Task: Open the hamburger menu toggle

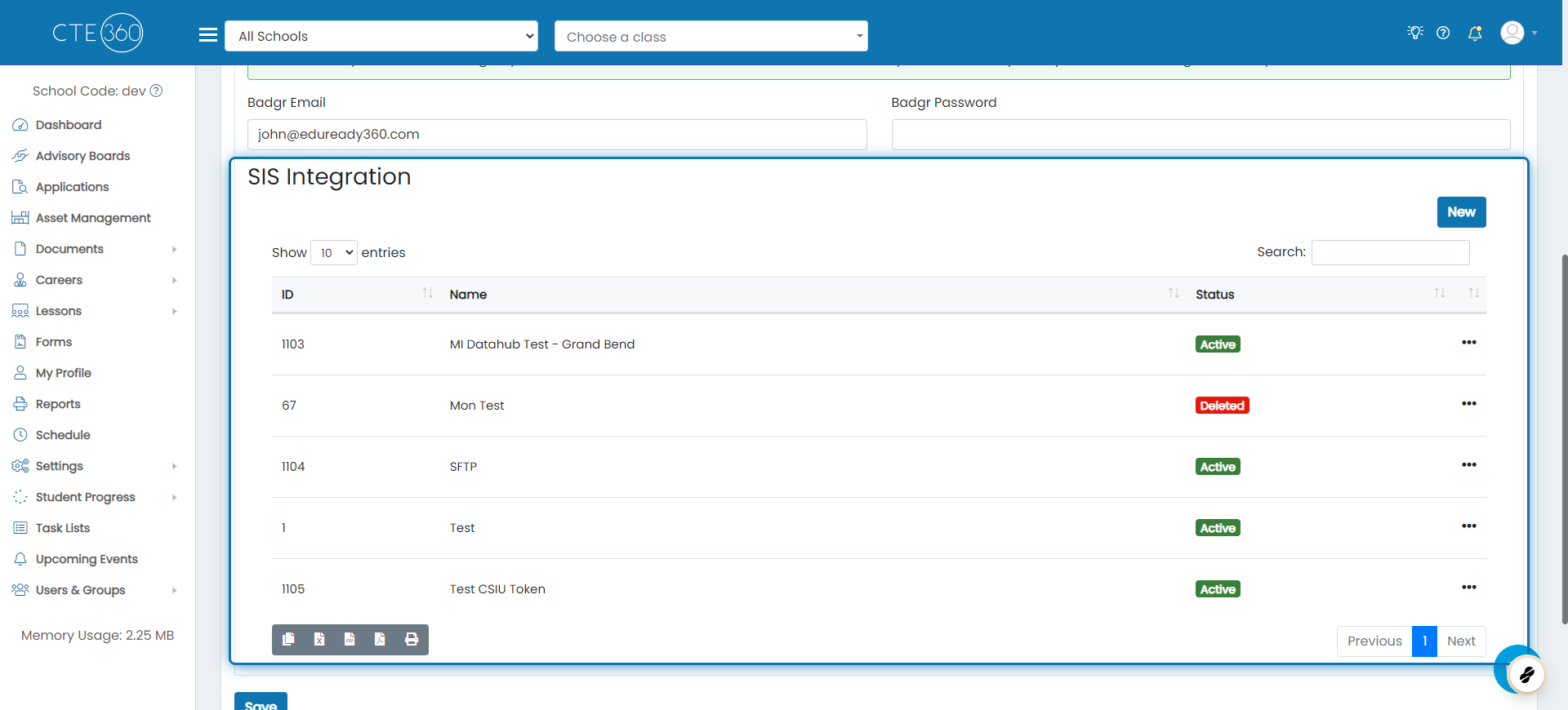Action: pyautogui.click(x=208, y=35)
